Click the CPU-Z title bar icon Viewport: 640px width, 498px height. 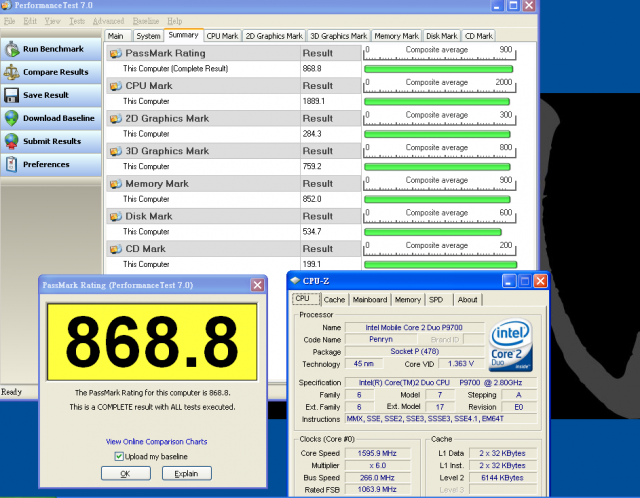pos(295,281)
